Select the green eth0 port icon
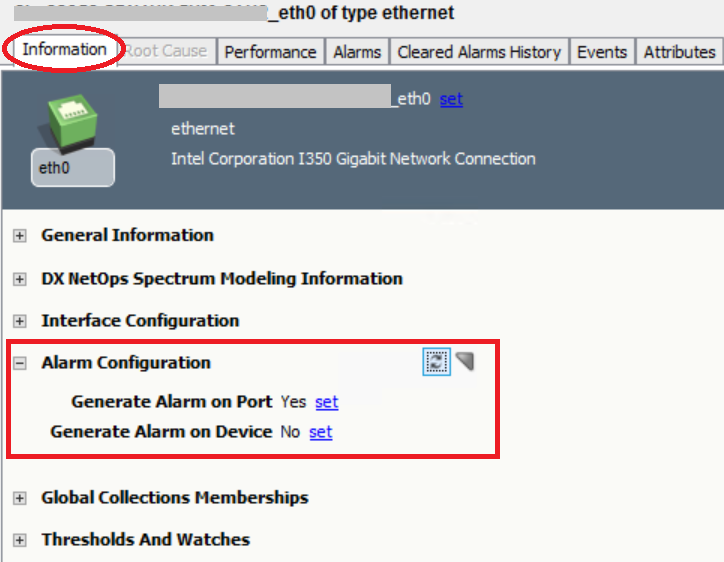This screenshot has width=724, height=562. 71,119
